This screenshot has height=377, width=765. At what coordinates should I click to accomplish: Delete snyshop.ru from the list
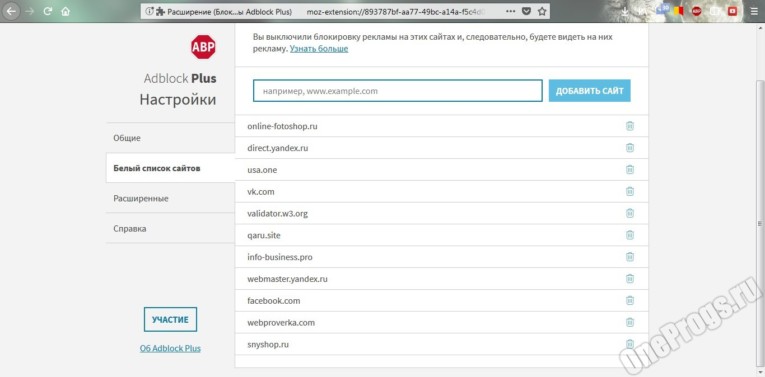coord(630,344)
